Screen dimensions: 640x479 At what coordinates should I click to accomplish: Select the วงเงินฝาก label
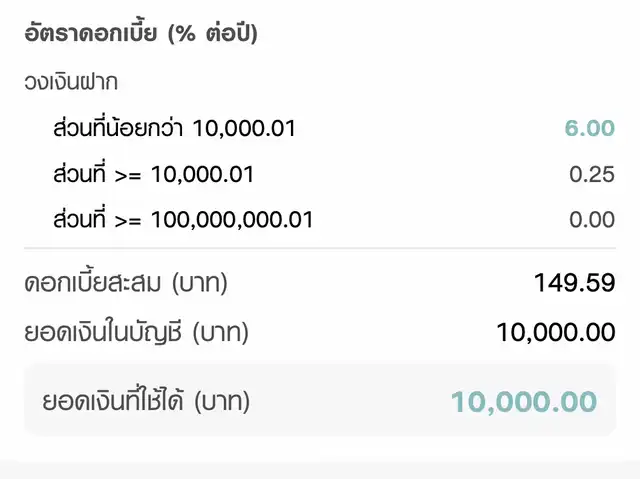pyautogui.click(x=71, y=82)
